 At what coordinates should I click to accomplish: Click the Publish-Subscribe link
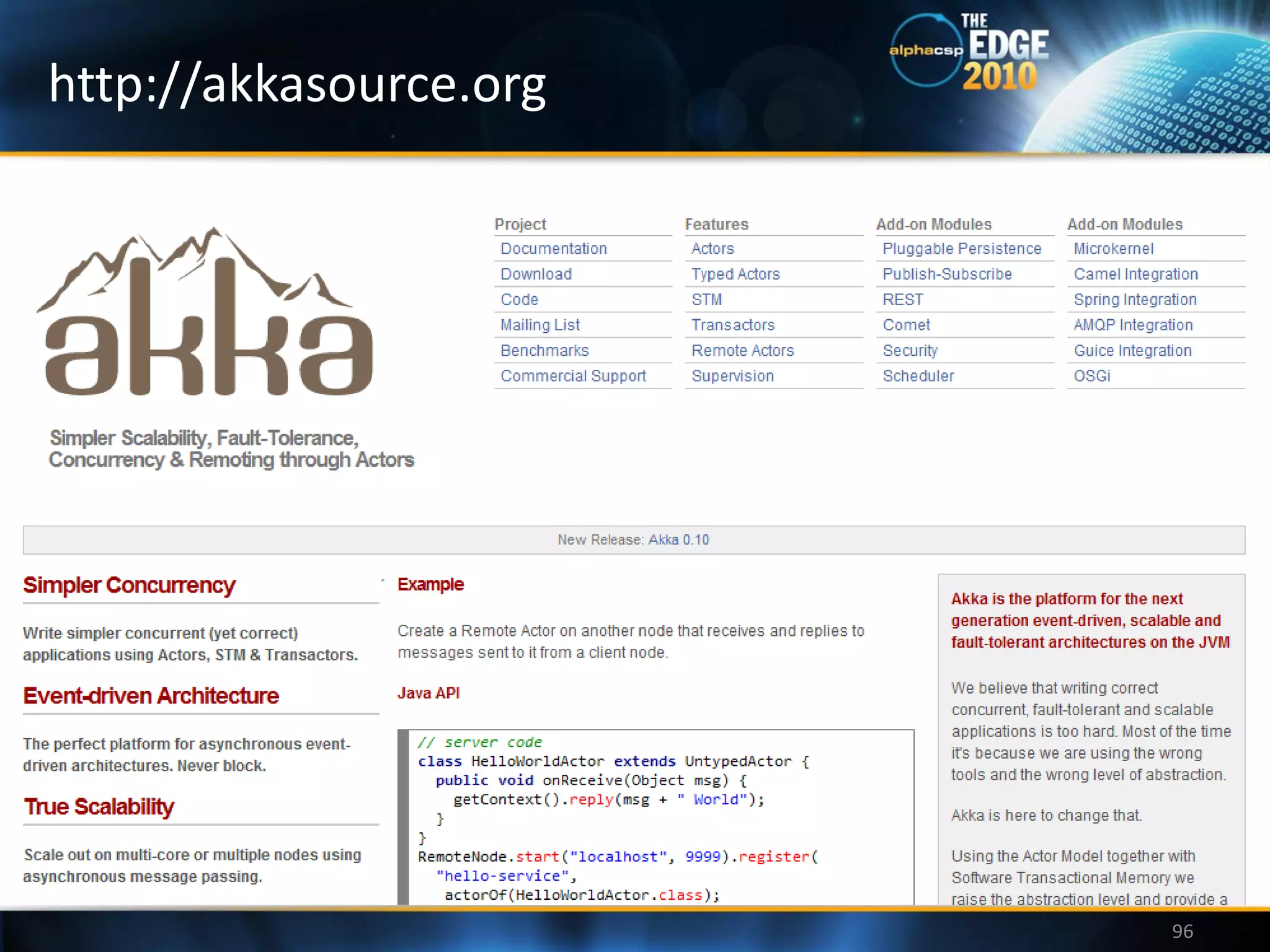948,274
